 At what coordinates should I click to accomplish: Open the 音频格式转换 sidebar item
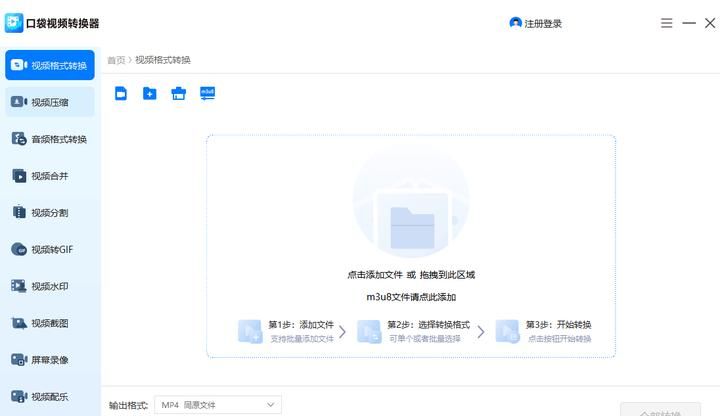coord(50,139)
